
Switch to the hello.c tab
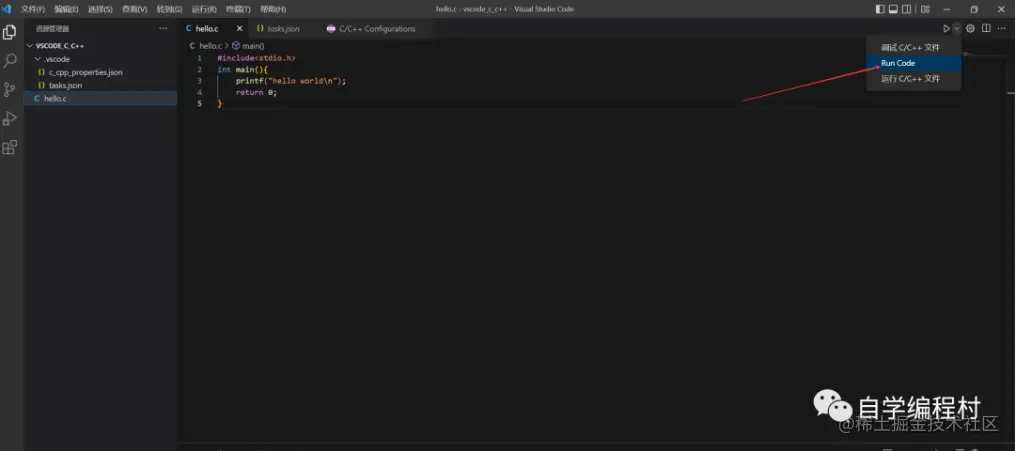coord(213,29)
